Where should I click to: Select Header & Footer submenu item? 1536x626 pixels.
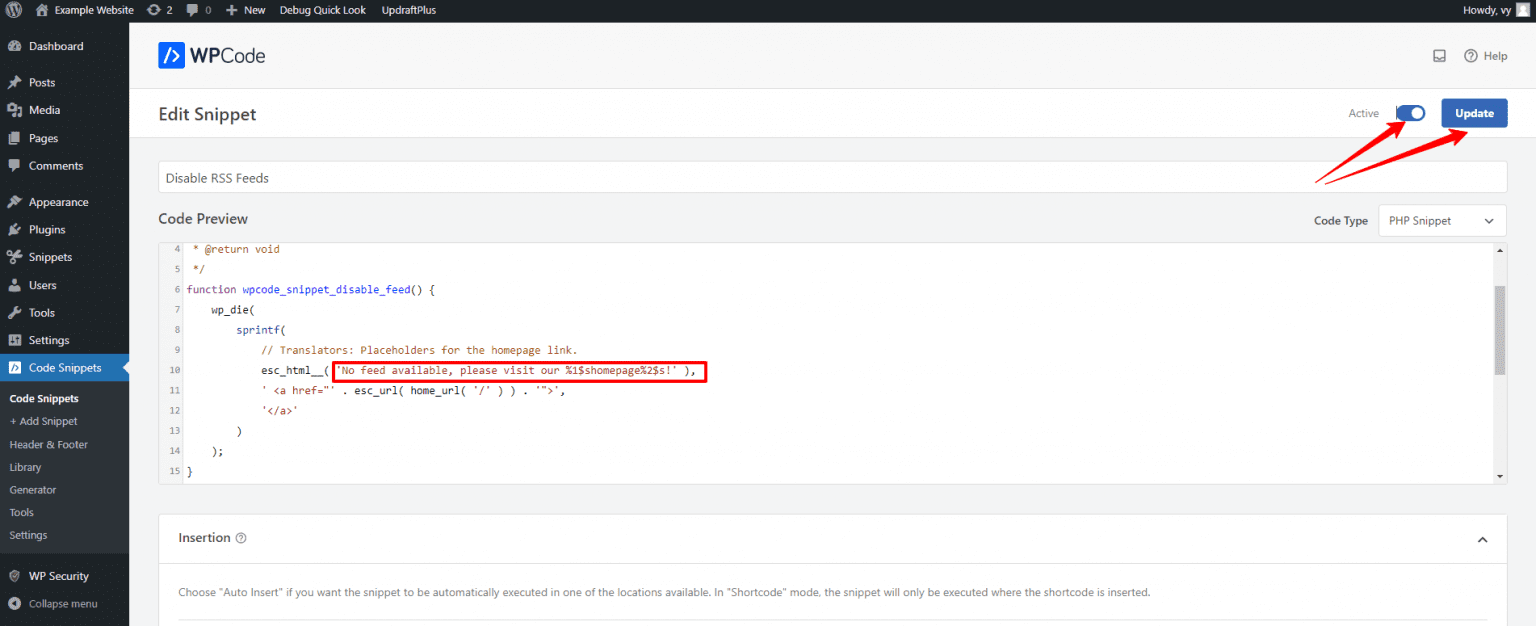click(48, 444)
